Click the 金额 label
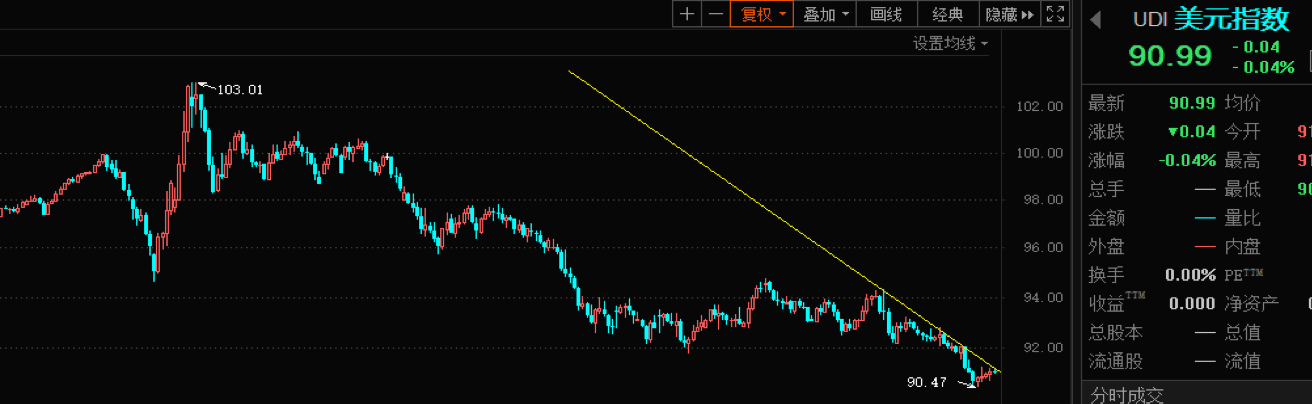The height and width of the screenshot is (404, 1312). (x=1107, y=218)
